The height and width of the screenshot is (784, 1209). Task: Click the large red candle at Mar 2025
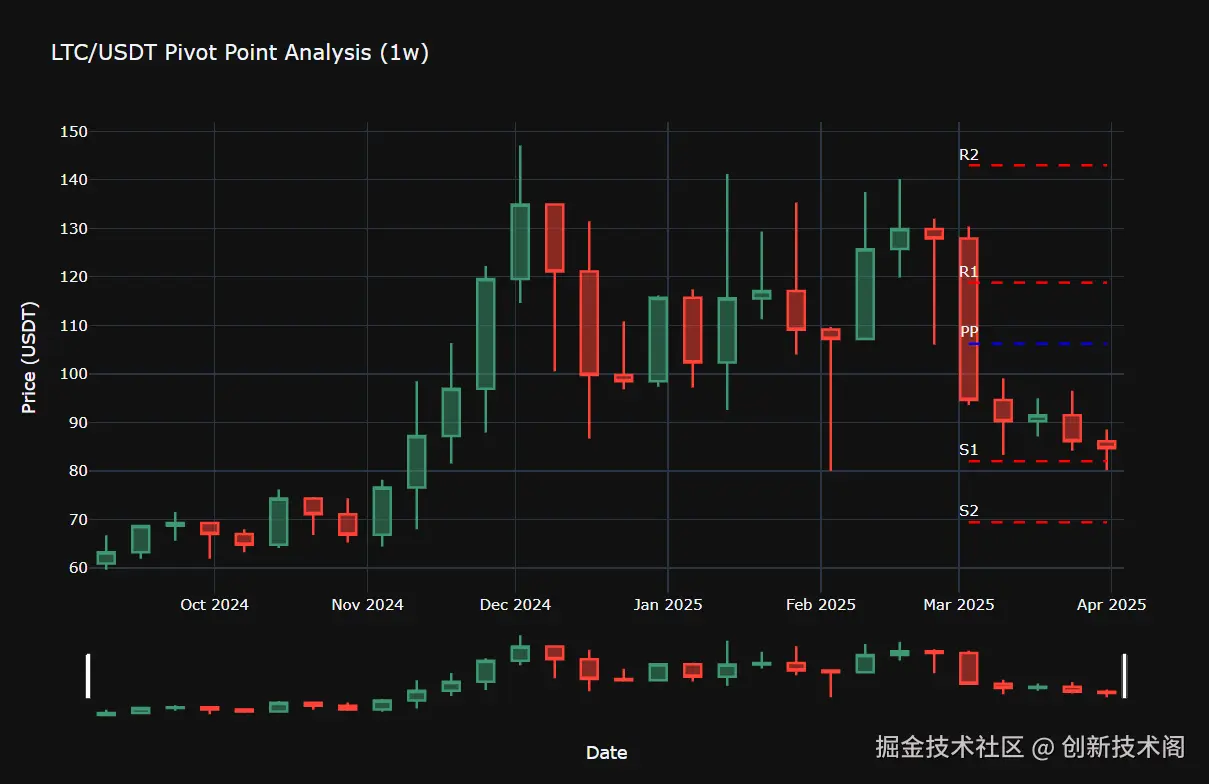click(x=968, y=319)
